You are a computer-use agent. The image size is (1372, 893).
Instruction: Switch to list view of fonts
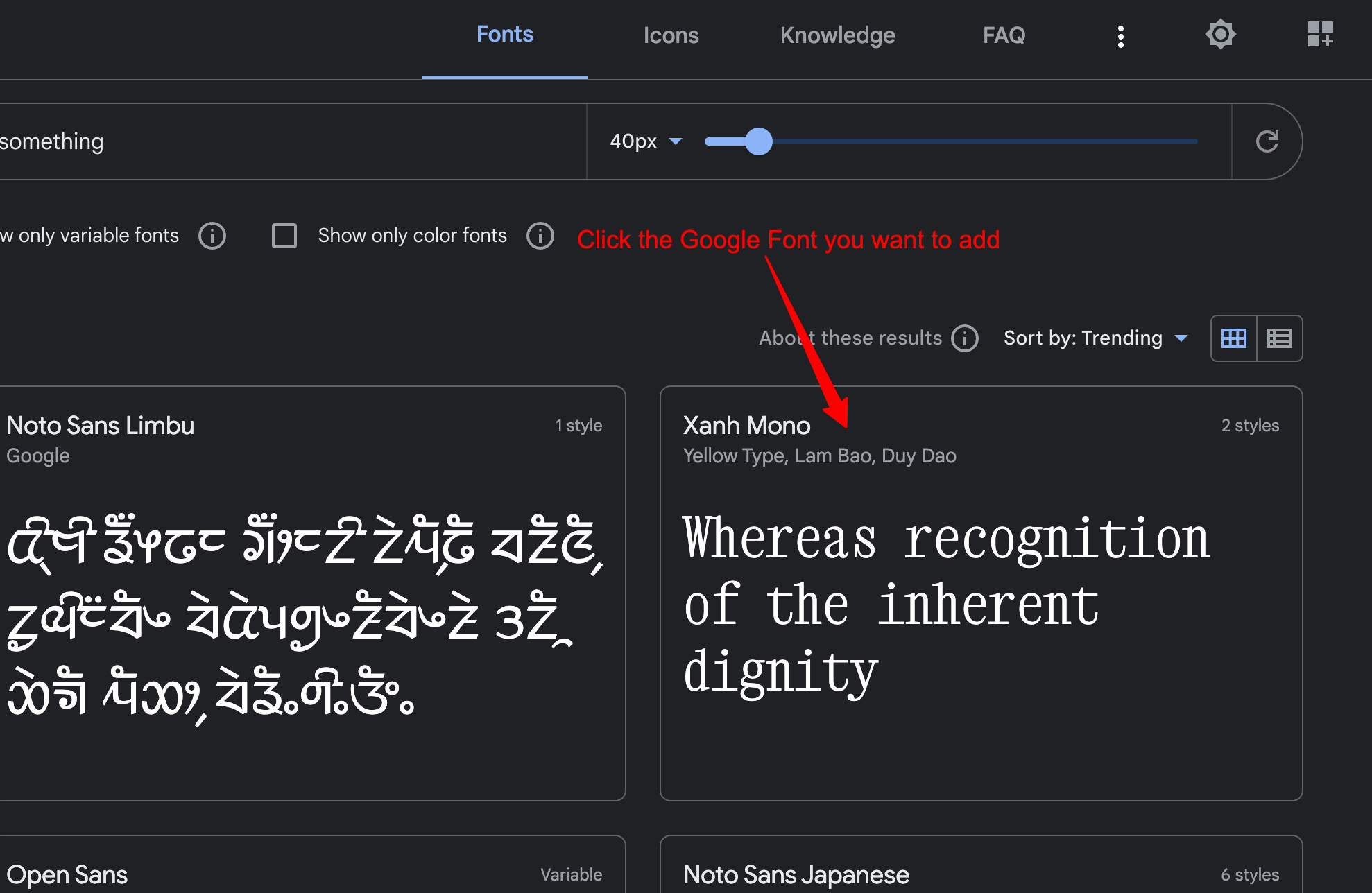click(x=1279, y=338)
